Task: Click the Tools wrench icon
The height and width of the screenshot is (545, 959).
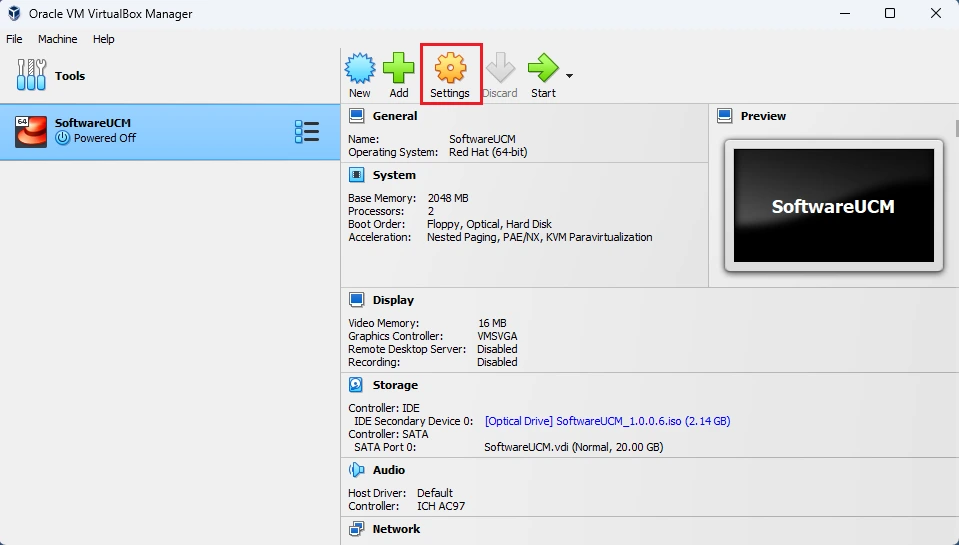Action: (x=31, y=75)
